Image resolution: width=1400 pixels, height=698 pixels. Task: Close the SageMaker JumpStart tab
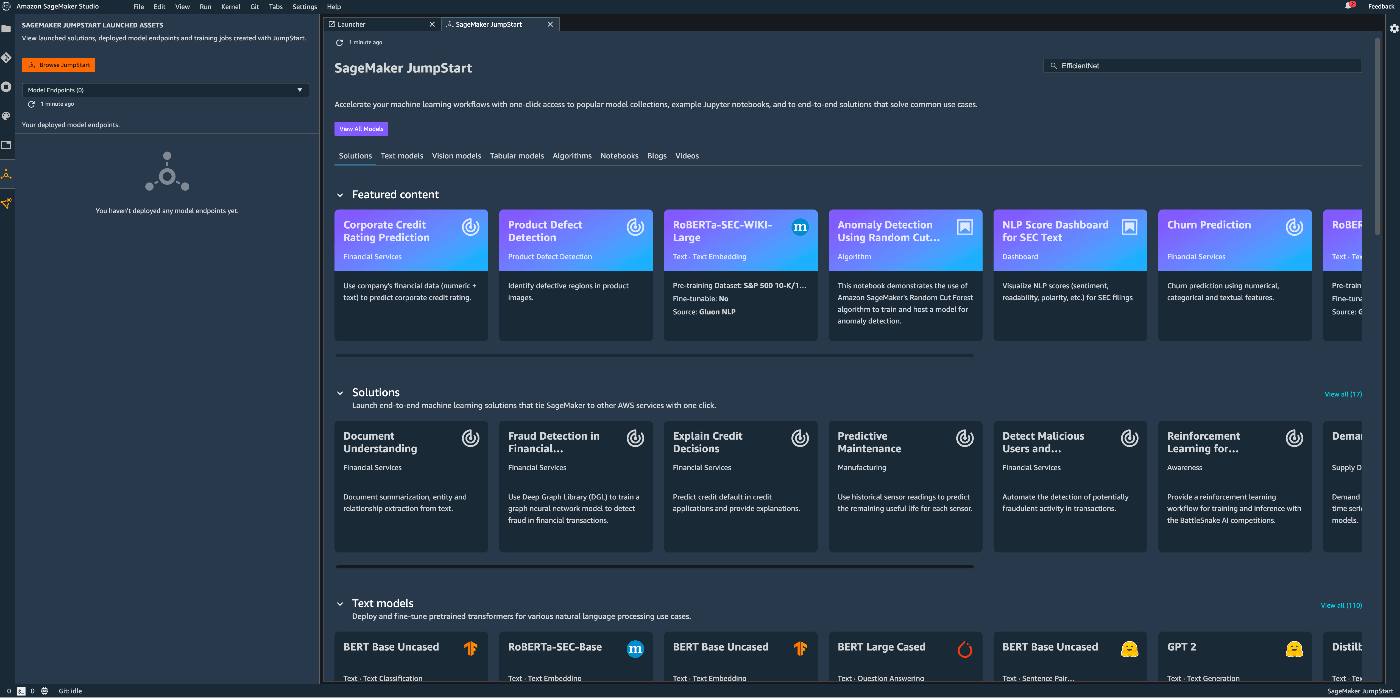click(x=551, y=23)
